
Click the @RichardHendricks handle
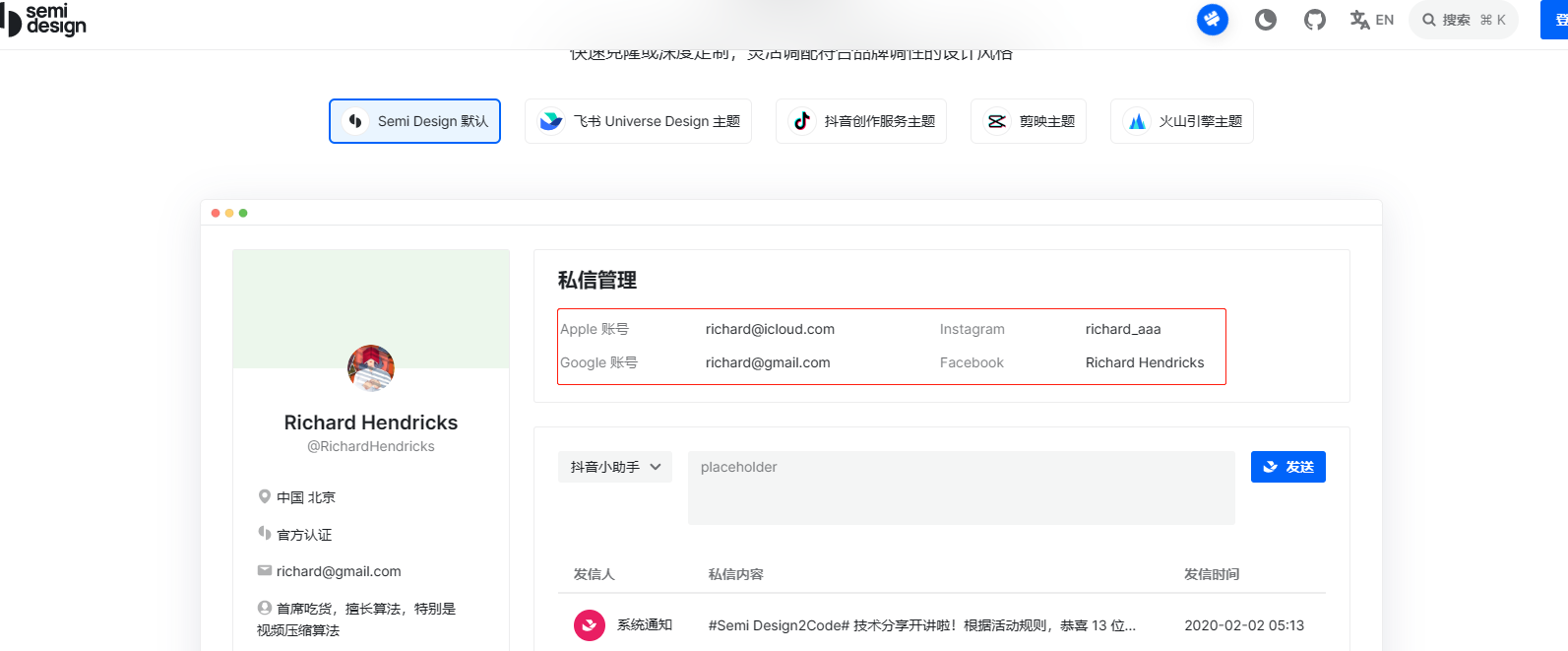[x=371, y=446]
